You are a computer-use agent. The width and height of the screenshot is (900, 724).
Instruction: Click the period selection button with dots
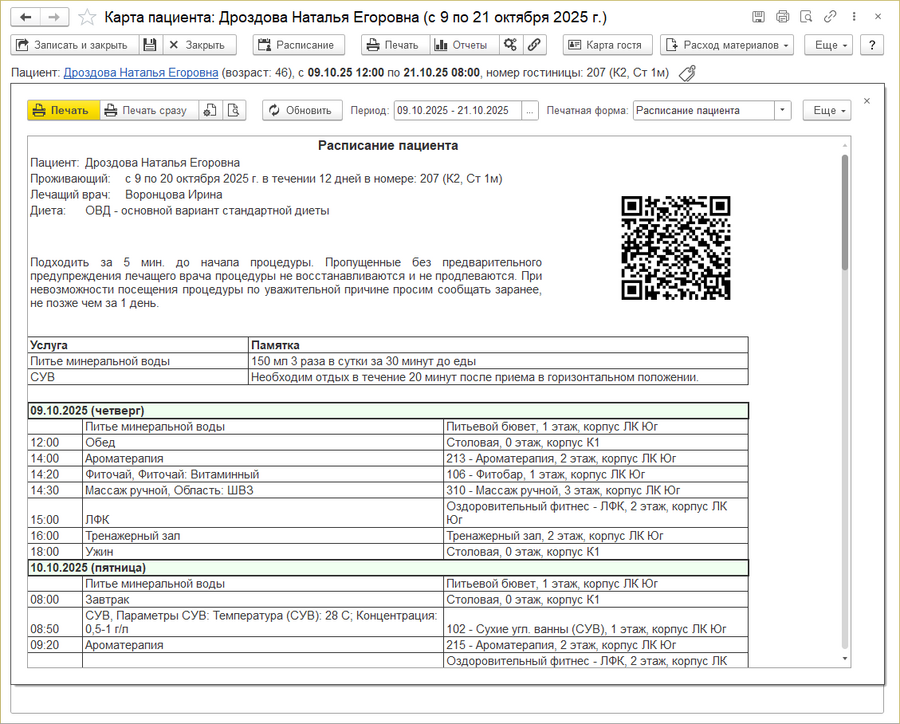(531, 110)
